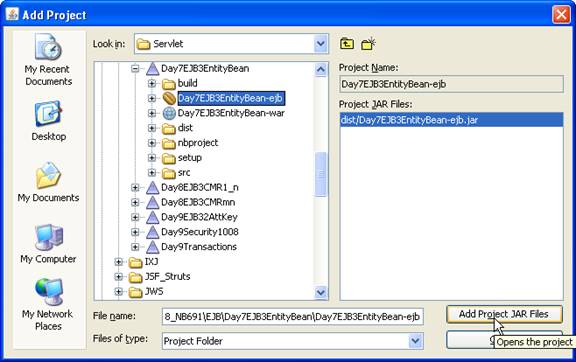The height and width of the screenshot is (362, 576).
Task: Open My Documents shortcut
Action: coord(48,182)
